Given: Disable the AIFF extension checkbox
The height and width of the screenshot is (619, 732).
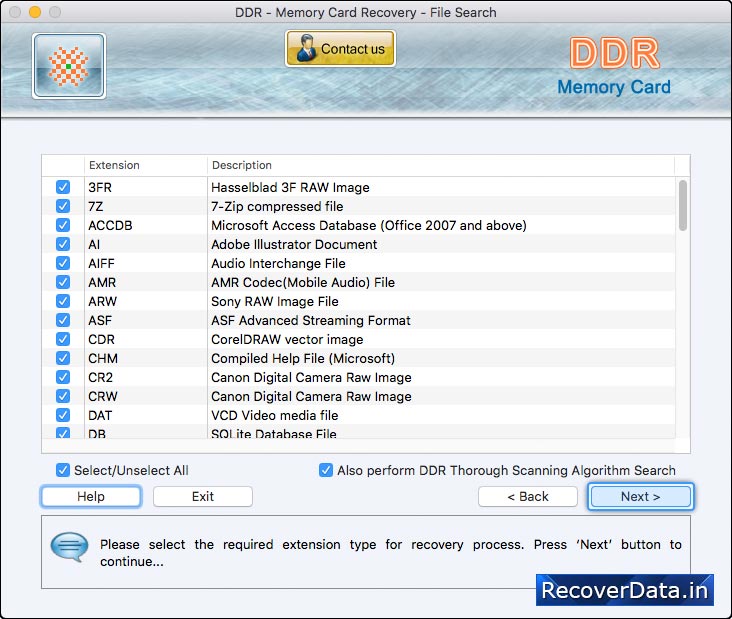Looking at the screenshot, I should (x=63, y=263).
